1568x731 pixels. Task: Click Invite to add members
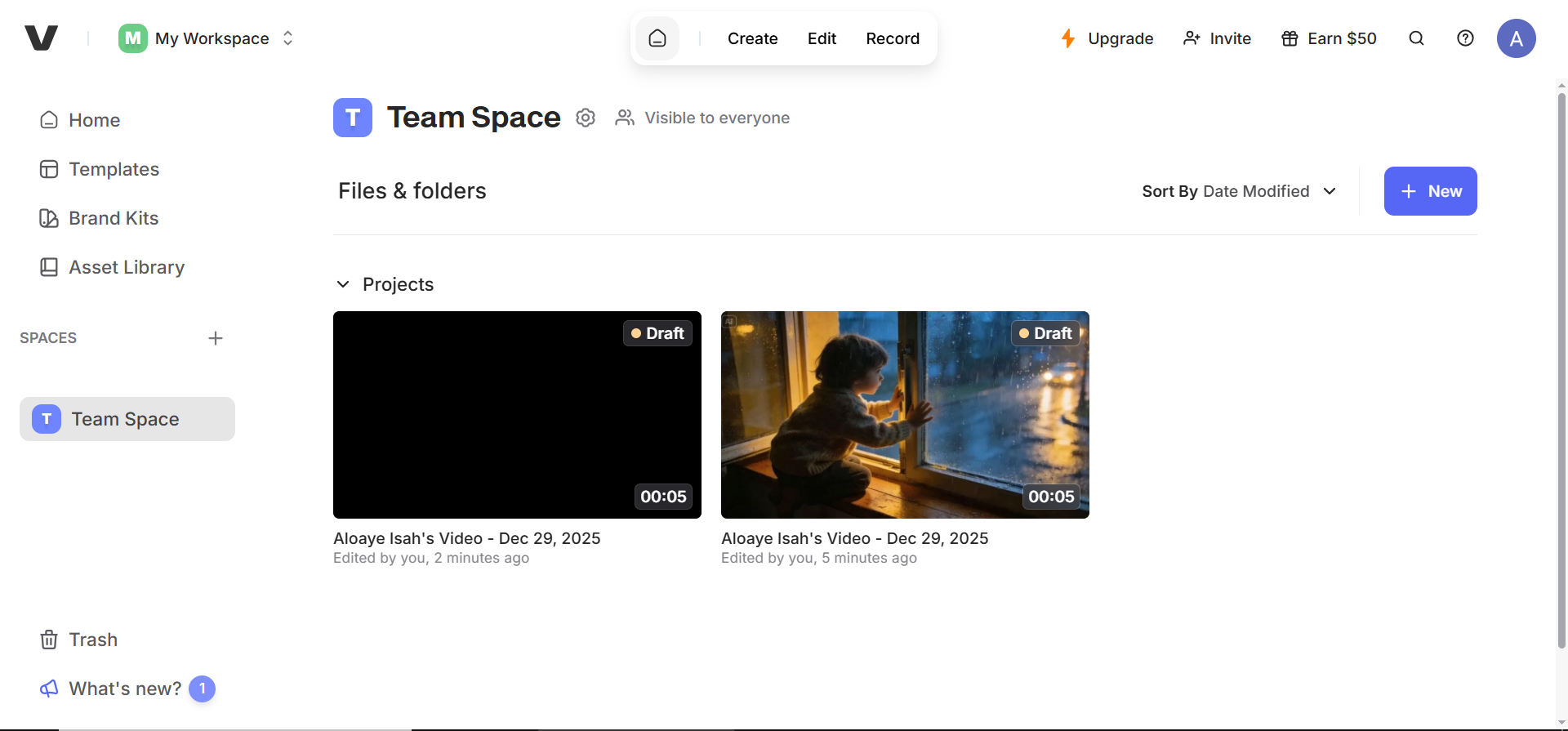point(1217,38)
